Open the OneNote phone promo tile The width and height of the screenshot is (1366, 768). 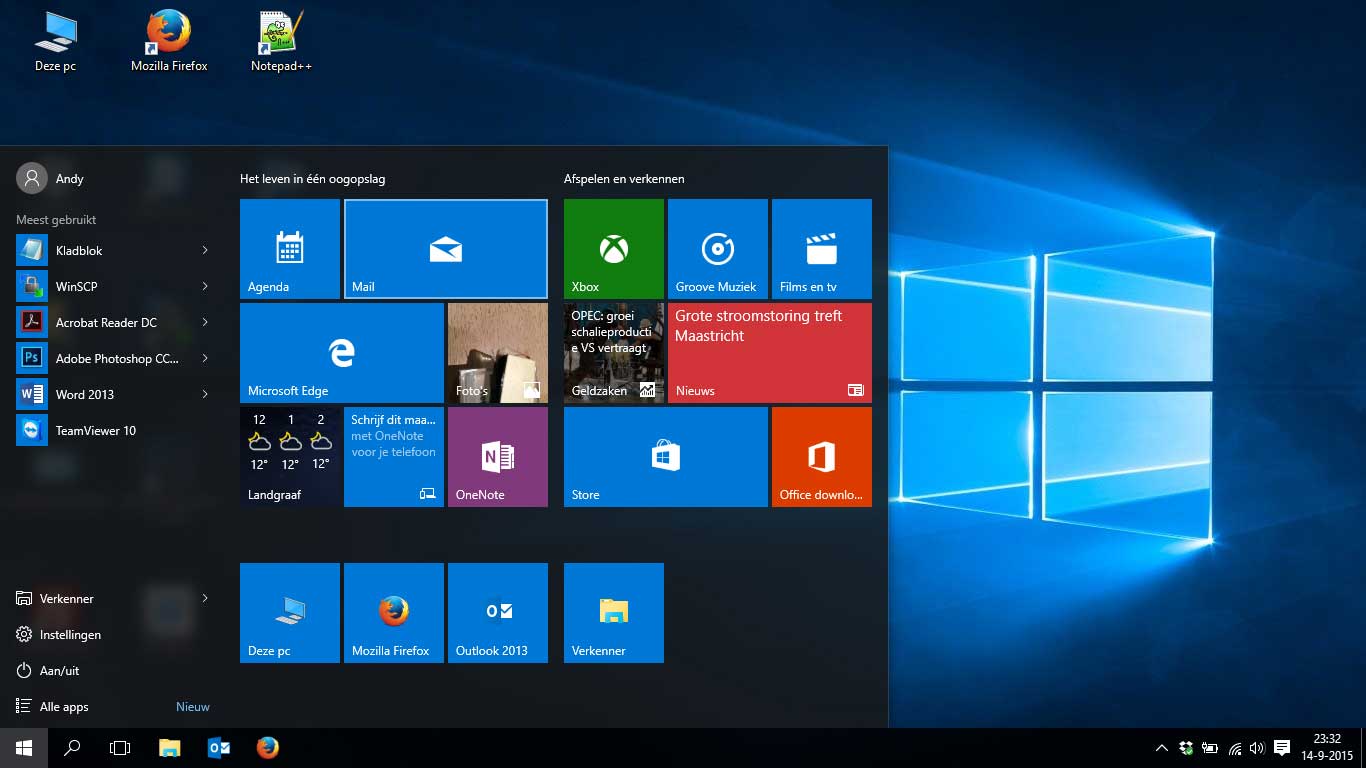coord(394,457)
